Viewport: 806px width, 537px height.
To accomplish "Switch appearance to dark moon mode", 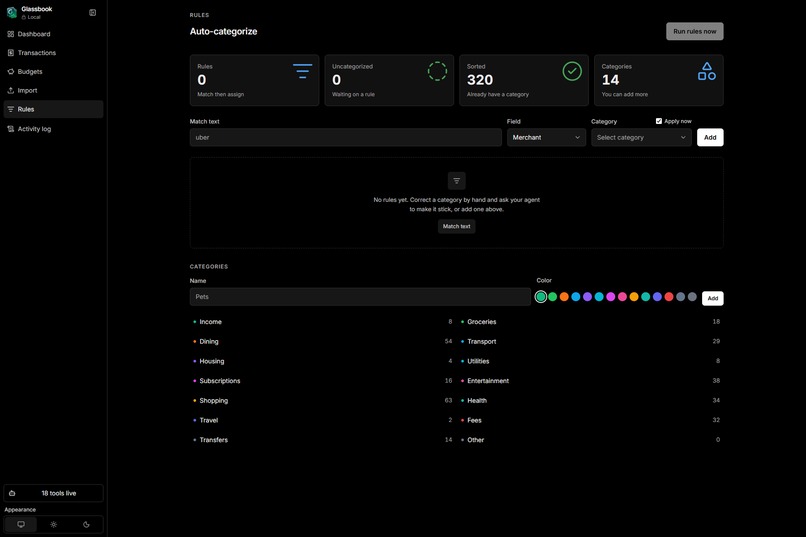I will 86,525.
